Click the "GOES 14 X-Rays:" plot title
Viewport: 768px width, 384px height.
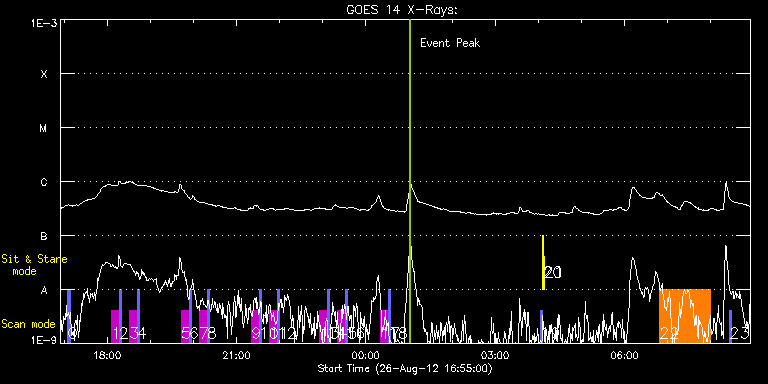tap(401, 10)
